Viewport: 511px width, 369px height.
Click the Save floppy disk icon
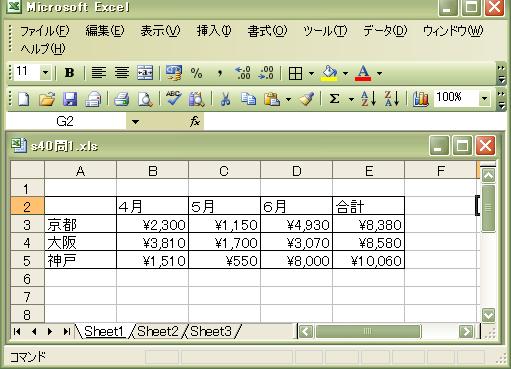click(70, 99)
